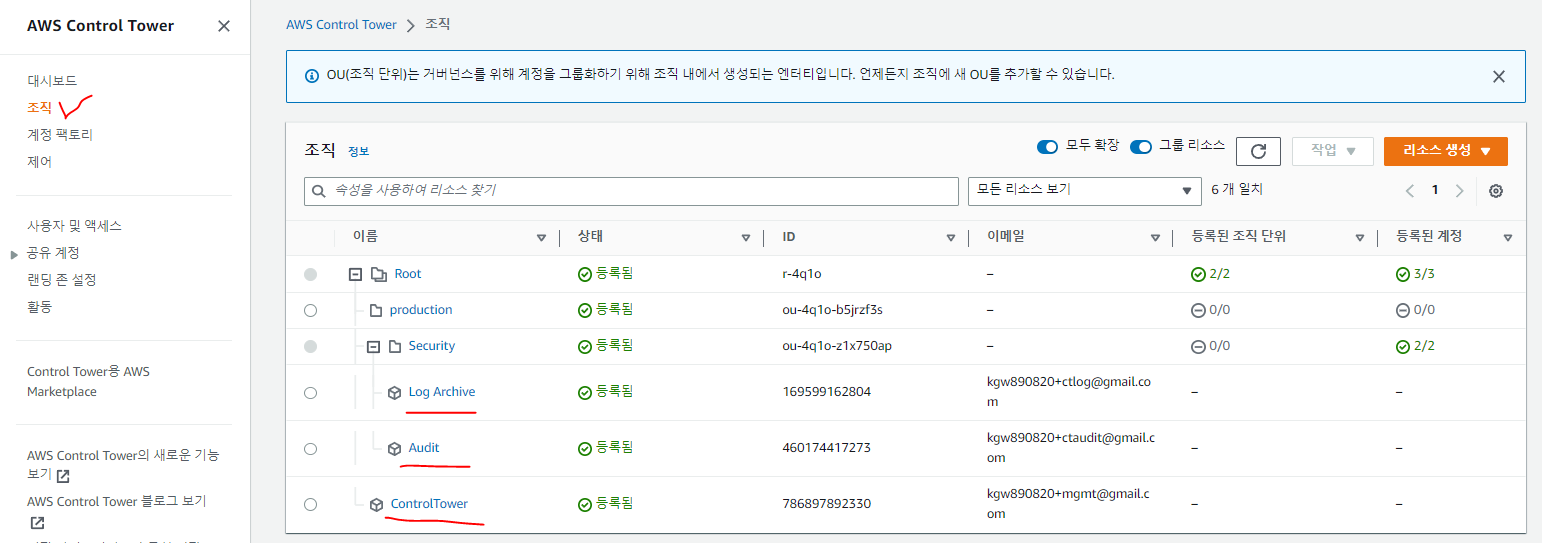
Task: Click the search magnifier icon
Action: [319, 191]
